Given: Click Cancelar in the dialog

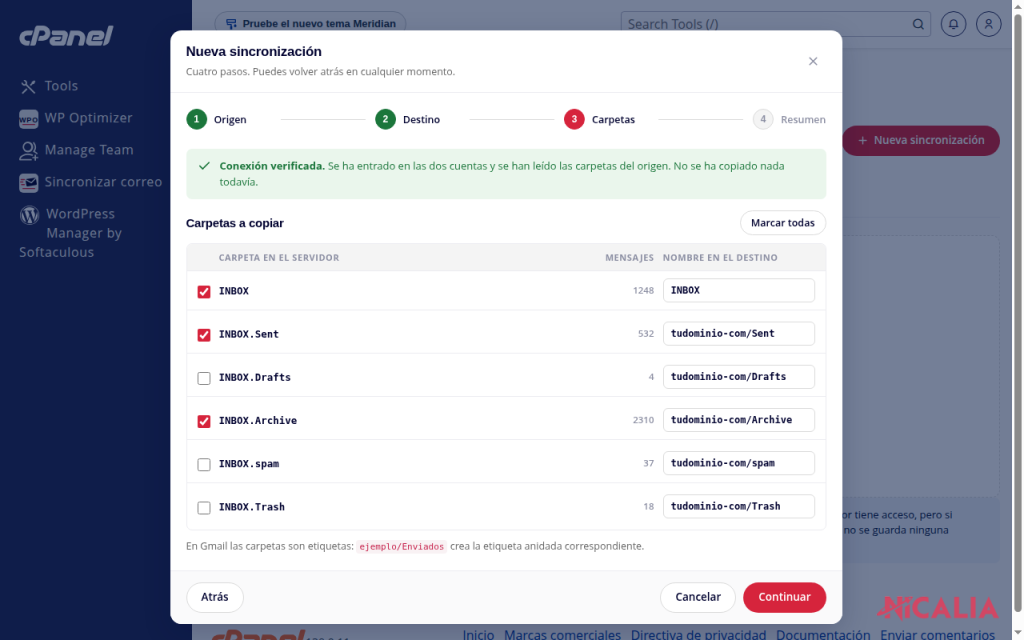Looking at the screenshot, I should 697,597.
